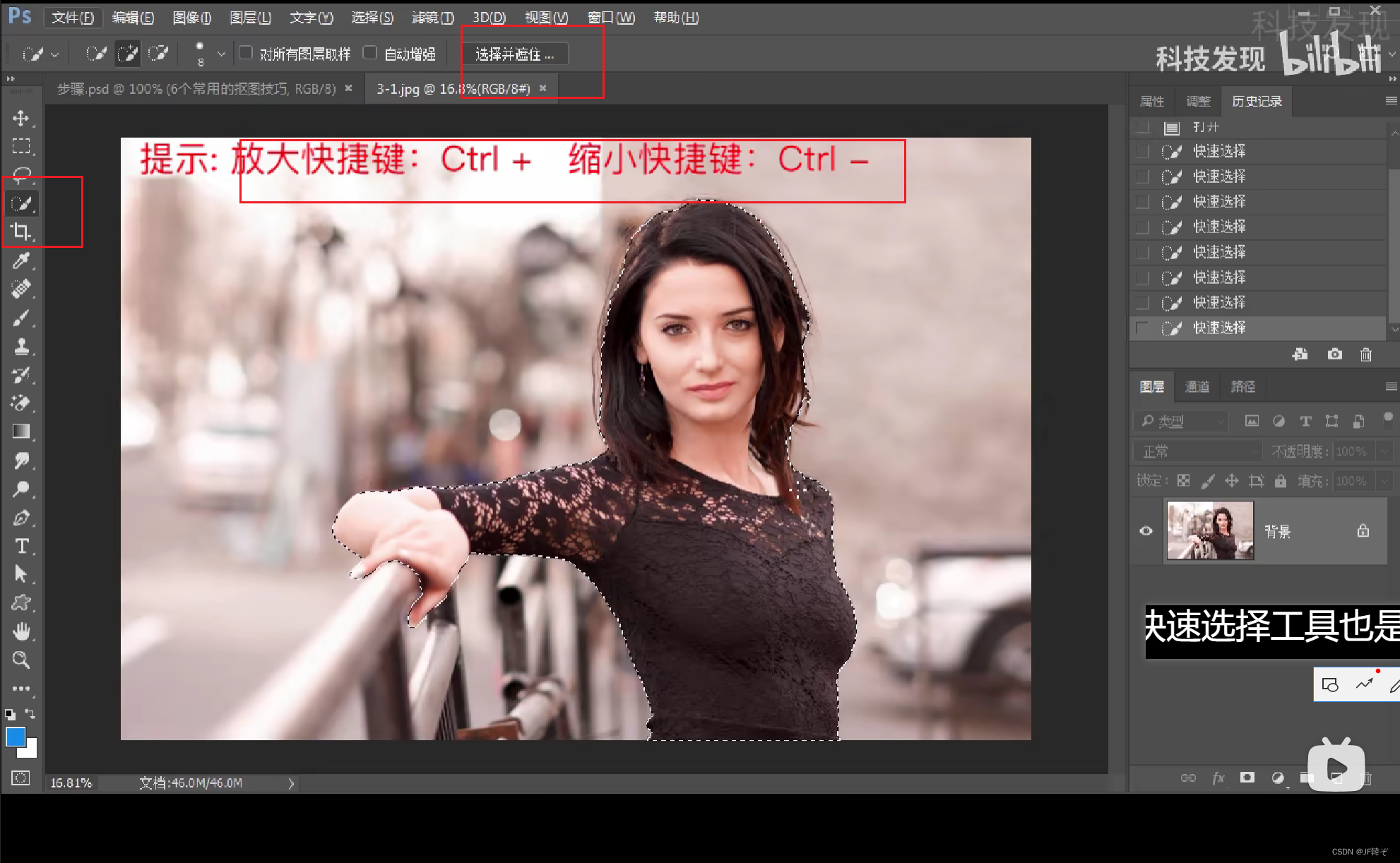Hide the 背景 layer with eye icon
Viewport: 1400px width, 863px height.
pos(1146,531)
